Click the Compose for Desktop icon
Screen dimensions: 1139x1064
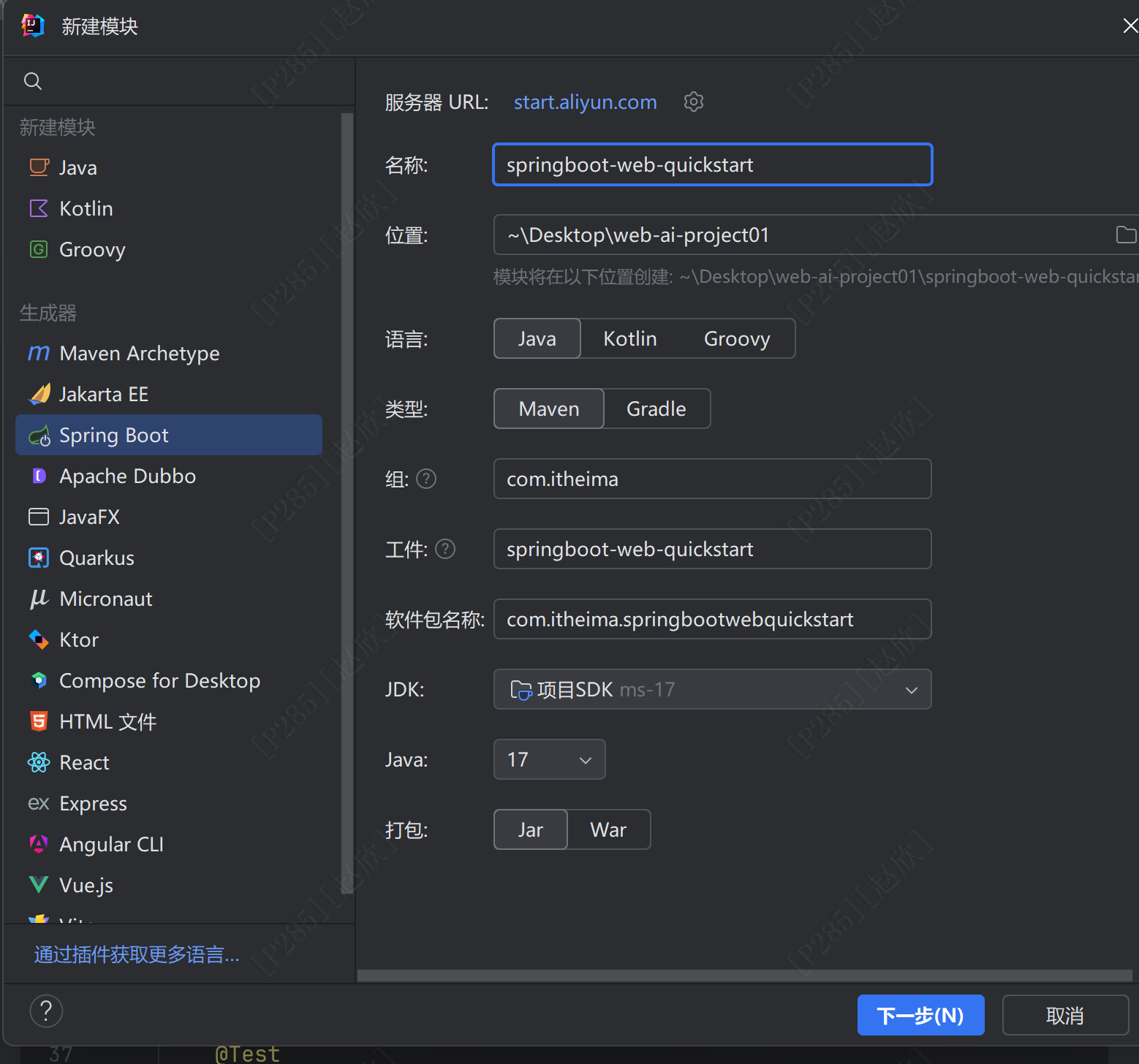(39, 680)
